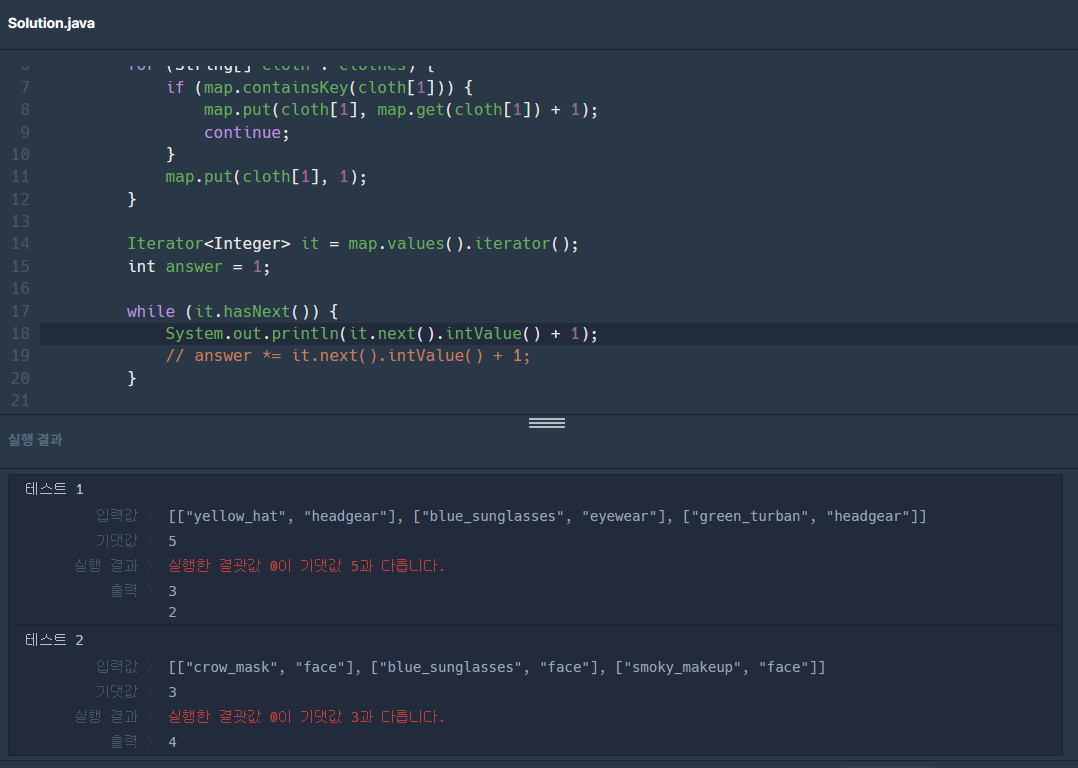Click the 출력 label in 테스트 1
The height and width of the screenshot is (768, 1078).
(124, 591)
